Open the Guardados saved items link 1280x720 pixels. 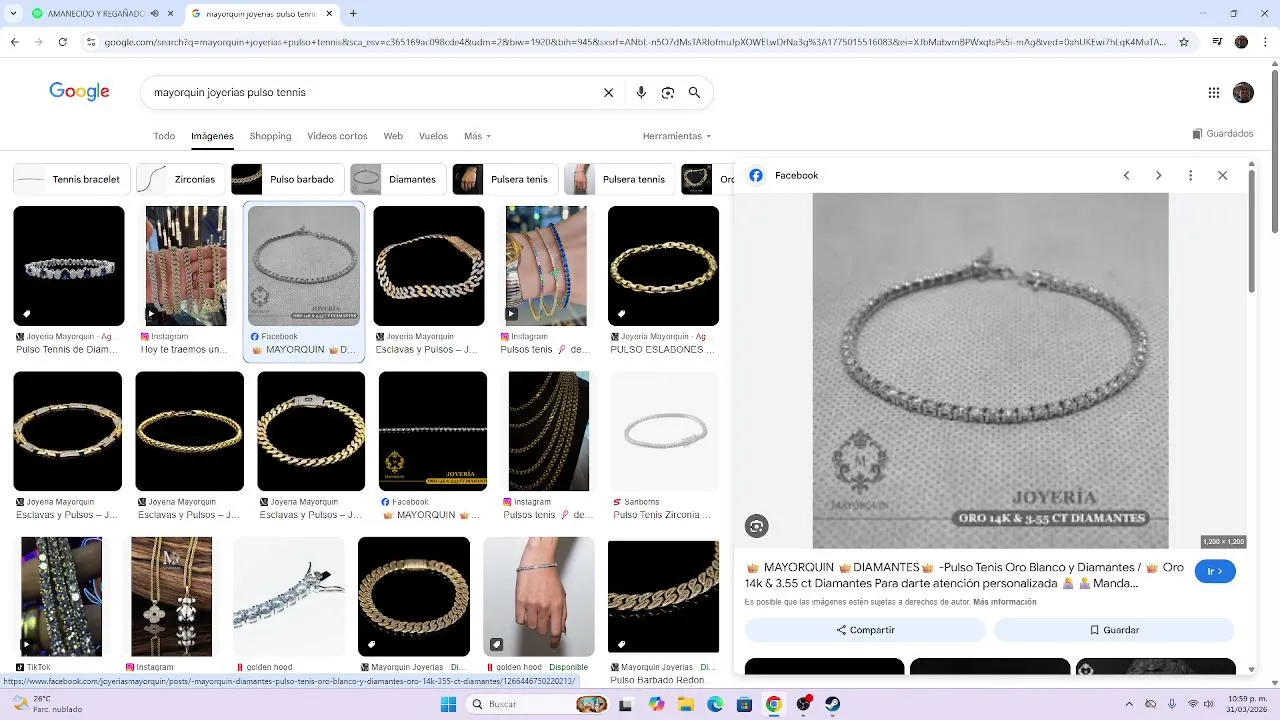tap(1223, 134)
